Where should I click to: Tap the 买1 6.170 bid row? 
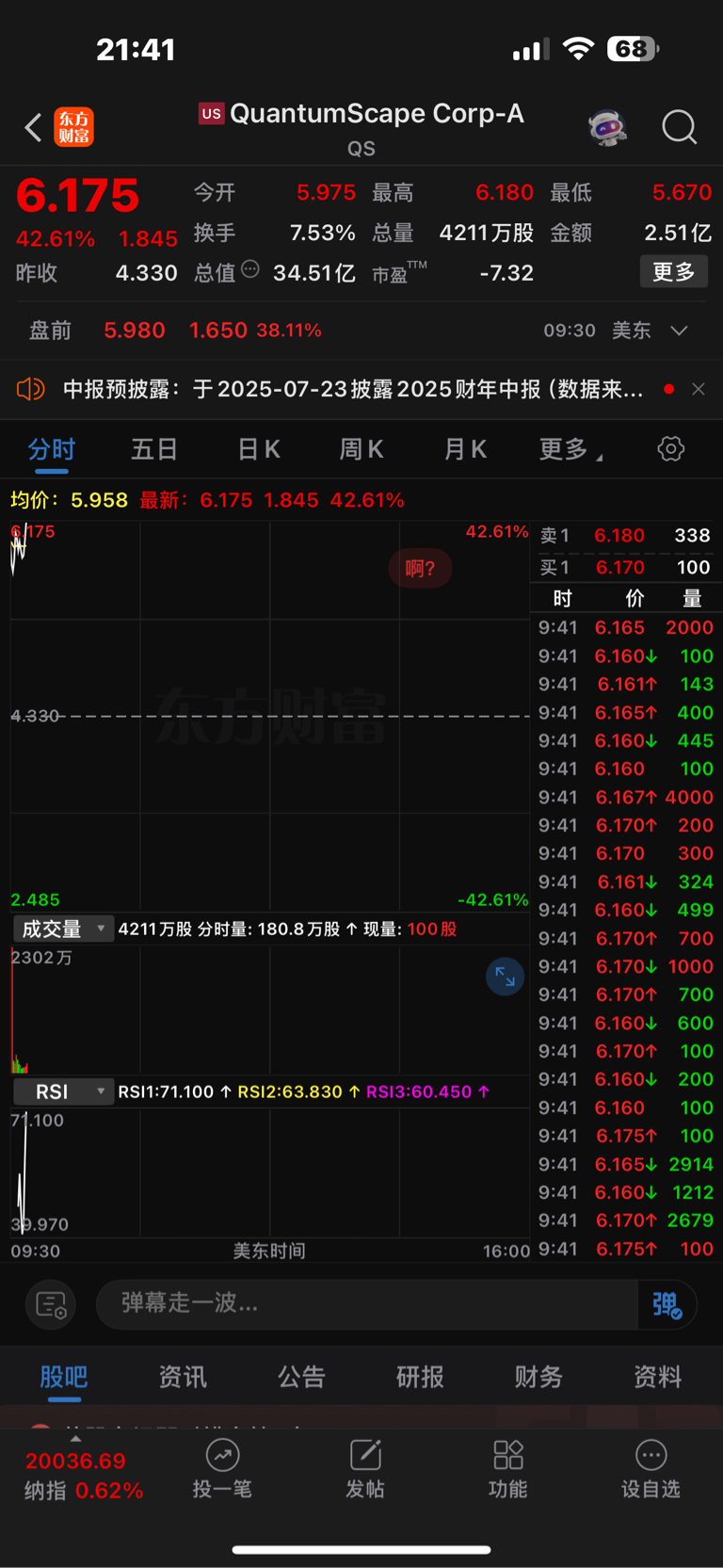pos(625,568)
